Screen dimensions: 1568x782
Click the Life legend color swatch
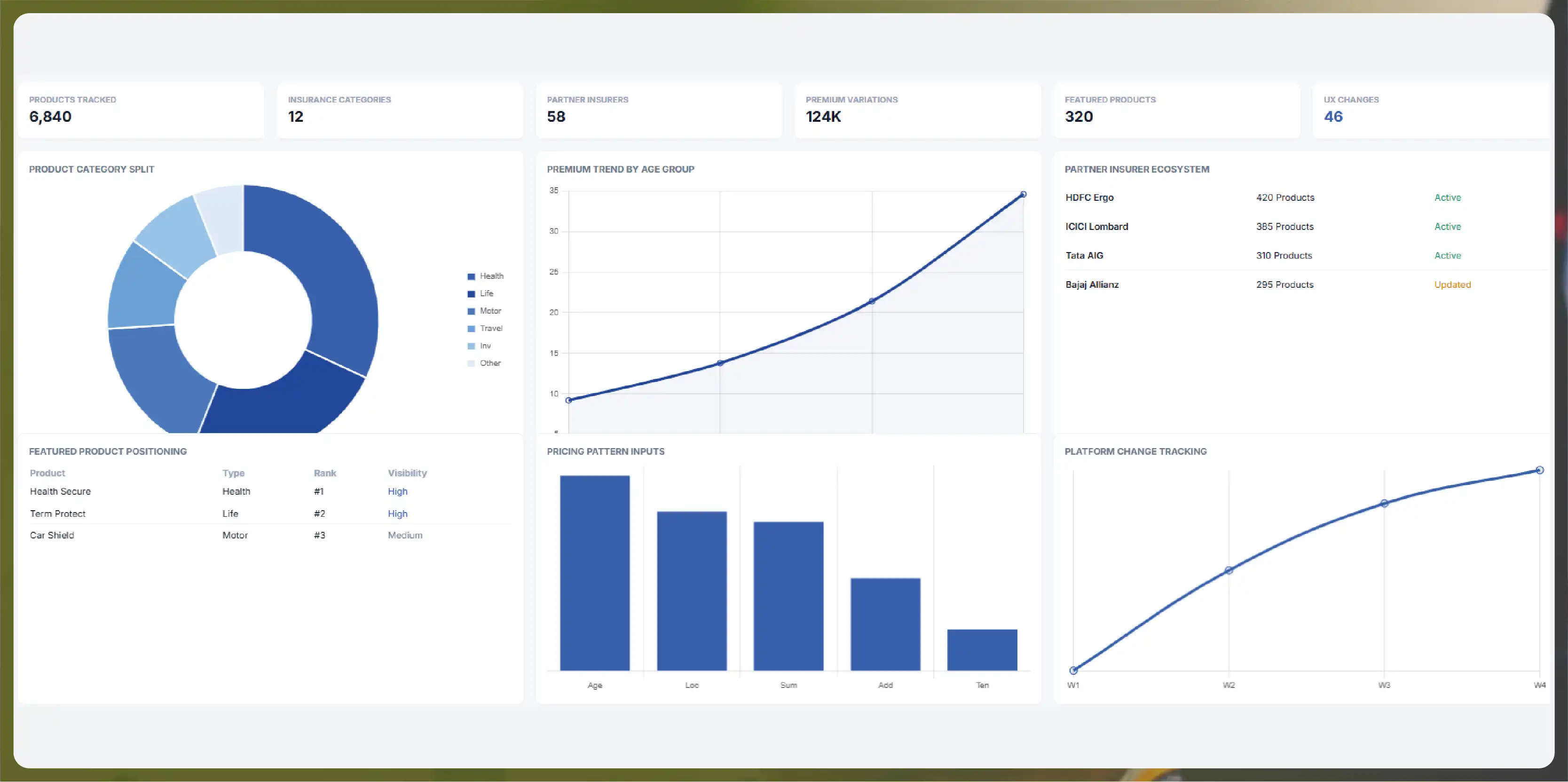pyautogui.click(x=471, y=294)
